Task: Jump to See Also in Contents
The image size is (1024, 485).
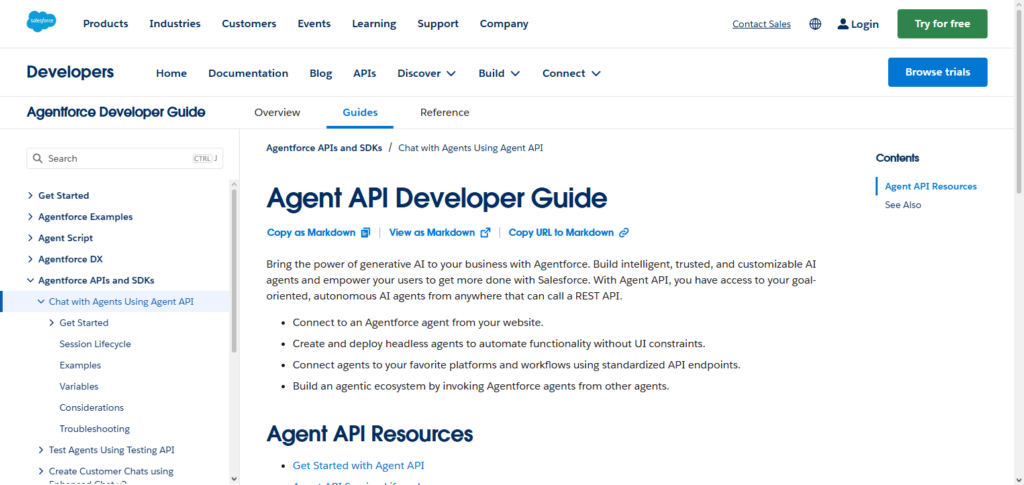Action: coord(903,205)
